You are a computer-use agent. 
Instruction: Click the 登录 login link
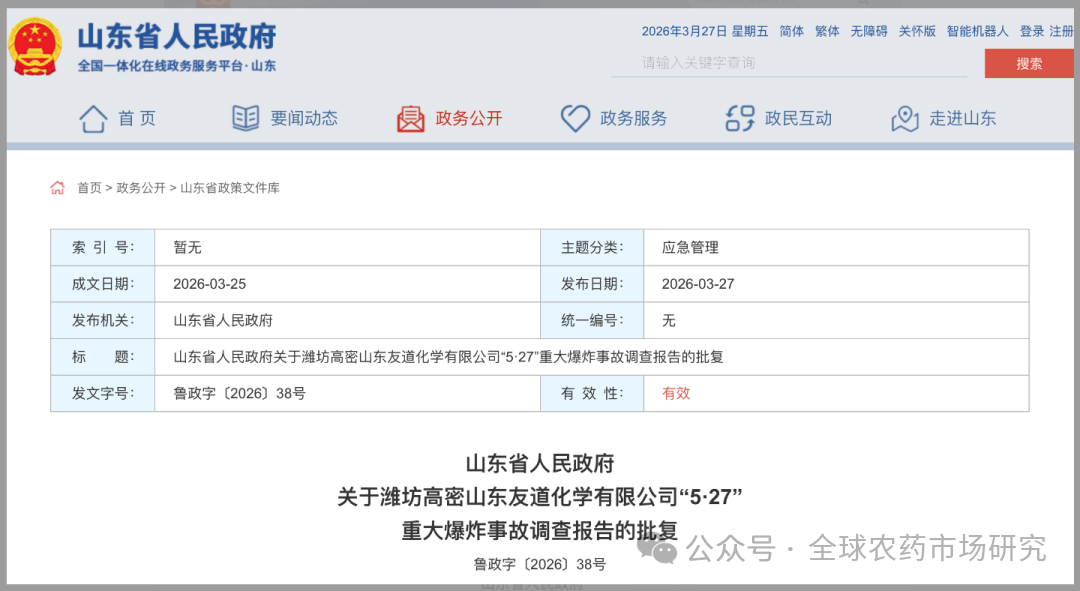coord(1033,31)
